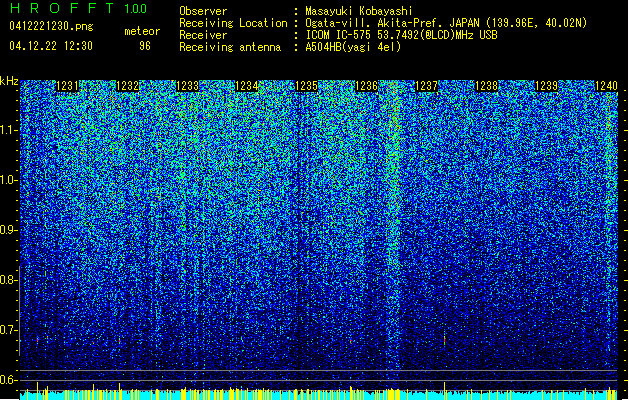This screenshot has width=629, height=400.
Task: Click the 1.1 kHz axis tick label
Action: pyautogui.click(x=7, y=130)
